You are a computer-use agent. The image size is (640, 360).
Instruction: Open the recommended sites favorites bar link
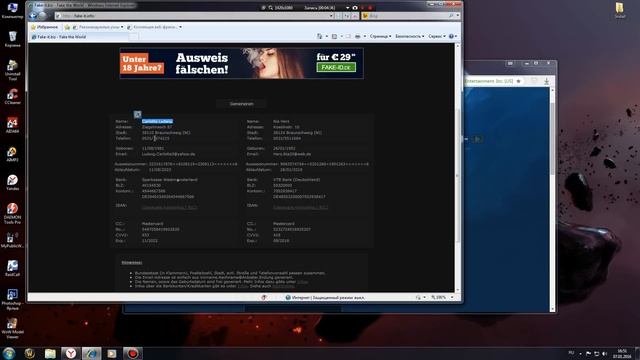point(98,27)
